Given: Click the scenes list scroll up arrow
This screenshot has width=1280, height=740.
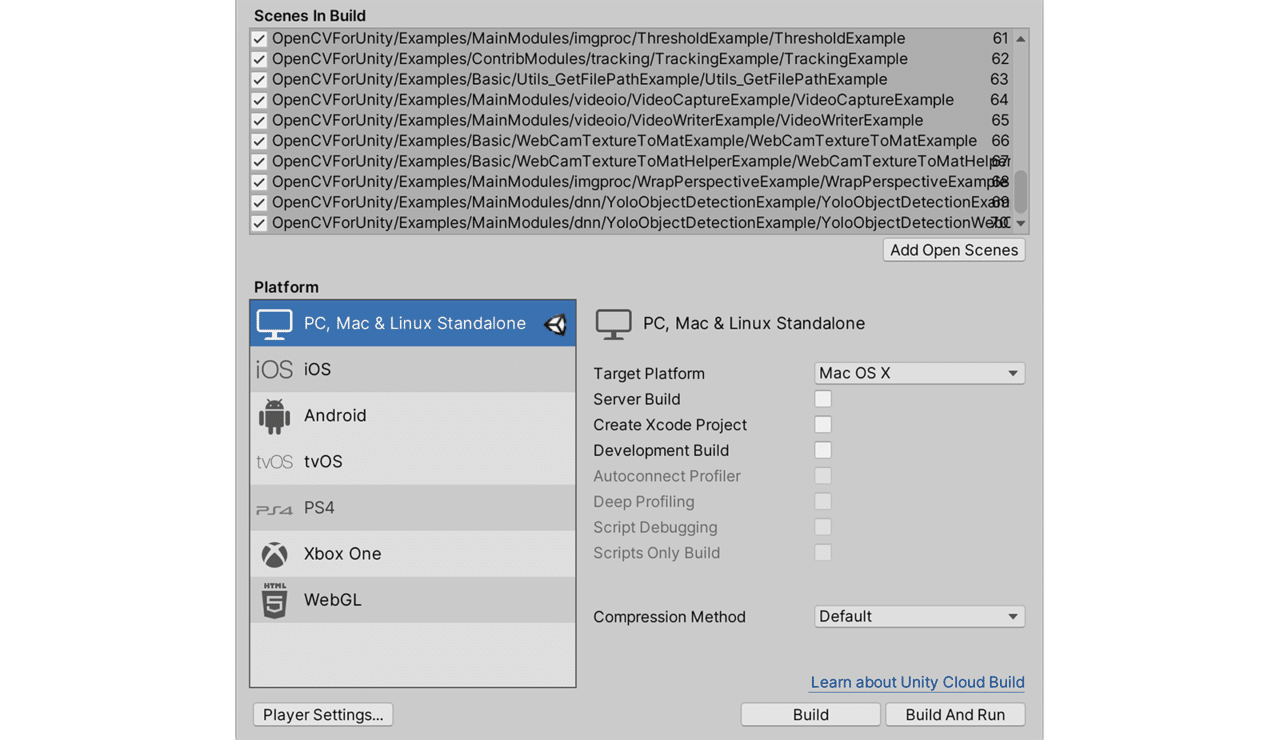Looking at the screenshot, I should click(x=1021, y=39).
